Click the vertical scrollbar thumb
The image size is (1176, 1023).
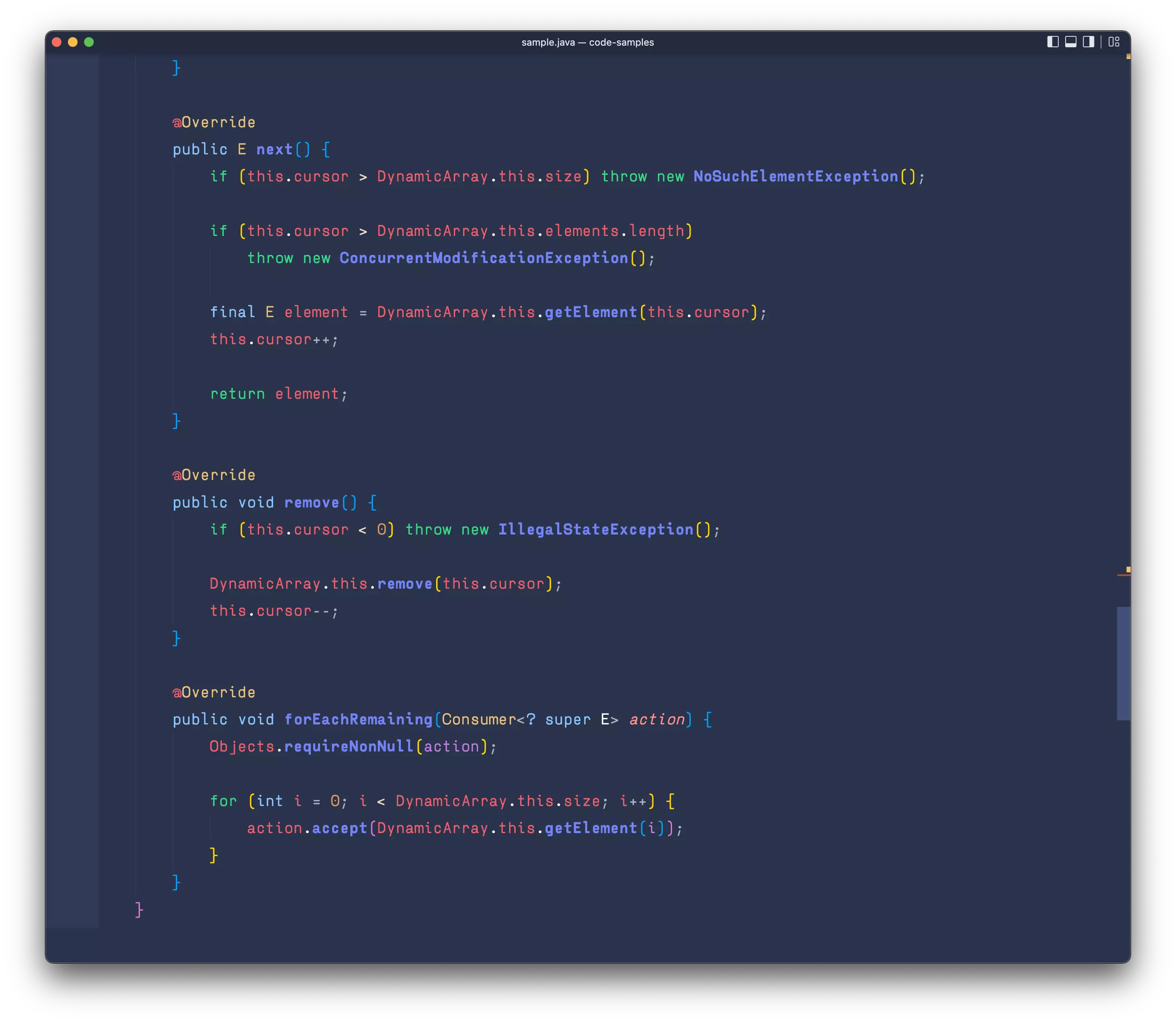tap(1123, 663)
